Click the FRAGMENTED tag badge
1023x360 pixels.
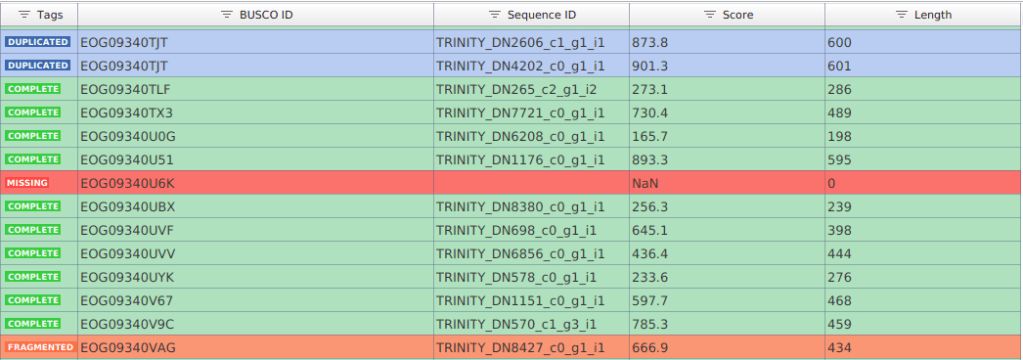[x=40, y=347]
